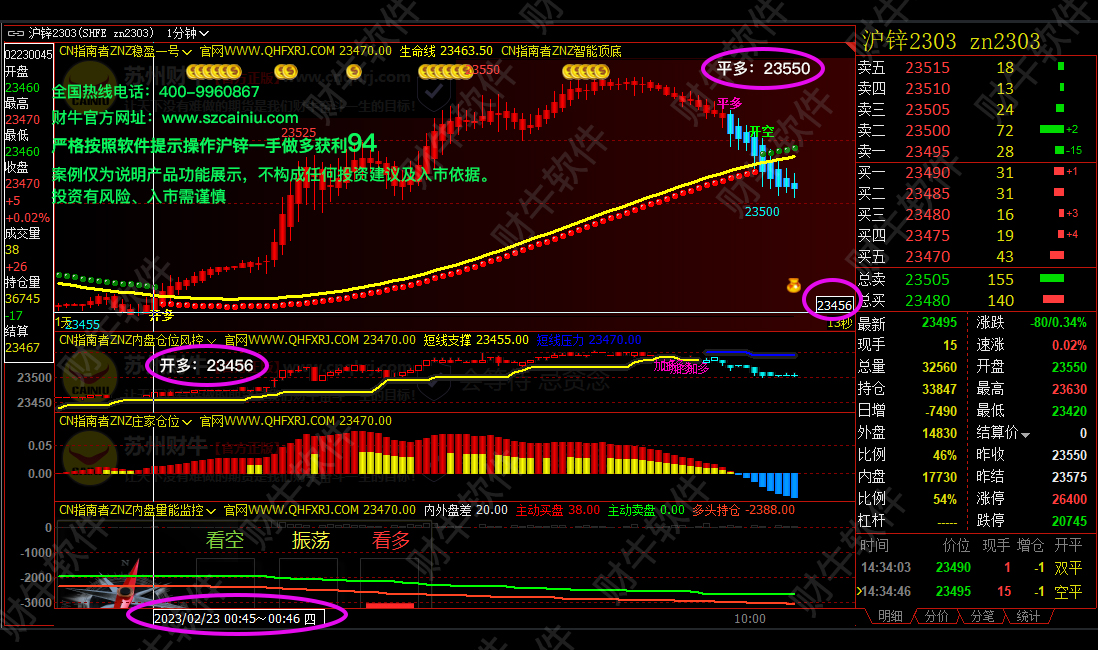The image size is (1098, 650).
Task: Open the 1分钟 timeframe dropdown
Action: [x=188, y=33]
